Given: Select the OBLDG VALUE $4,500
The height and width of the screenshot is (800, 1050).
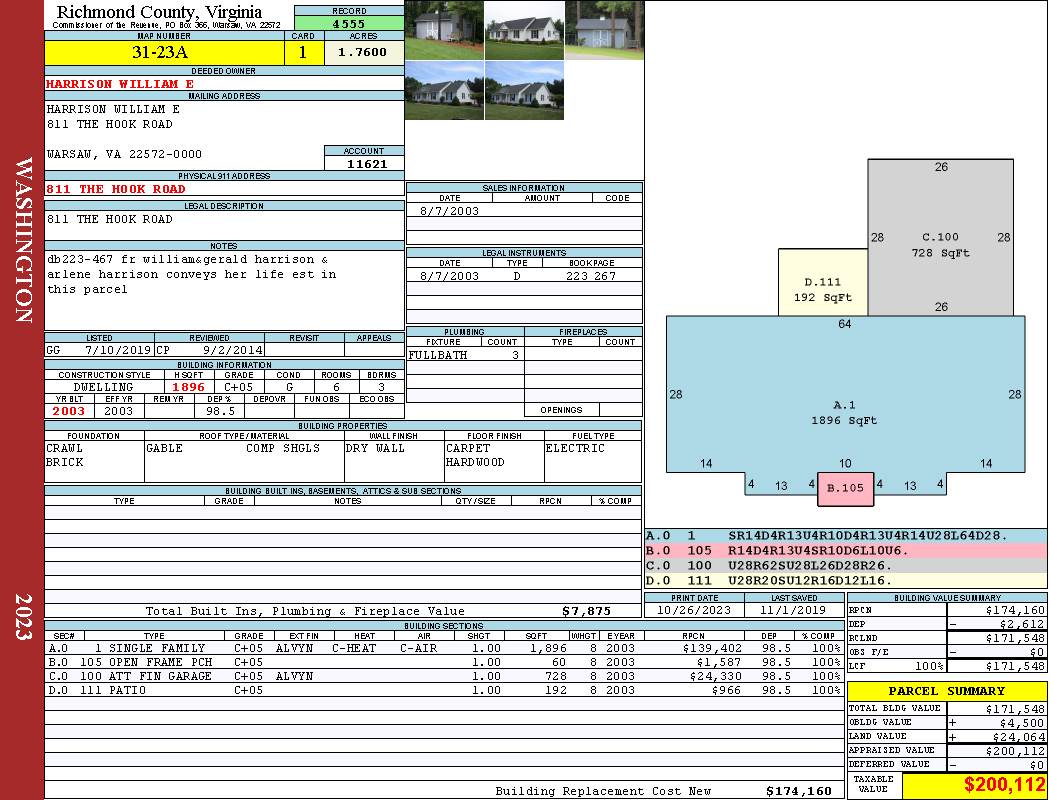Looking at the screenshot, I should coord(1021,723).
